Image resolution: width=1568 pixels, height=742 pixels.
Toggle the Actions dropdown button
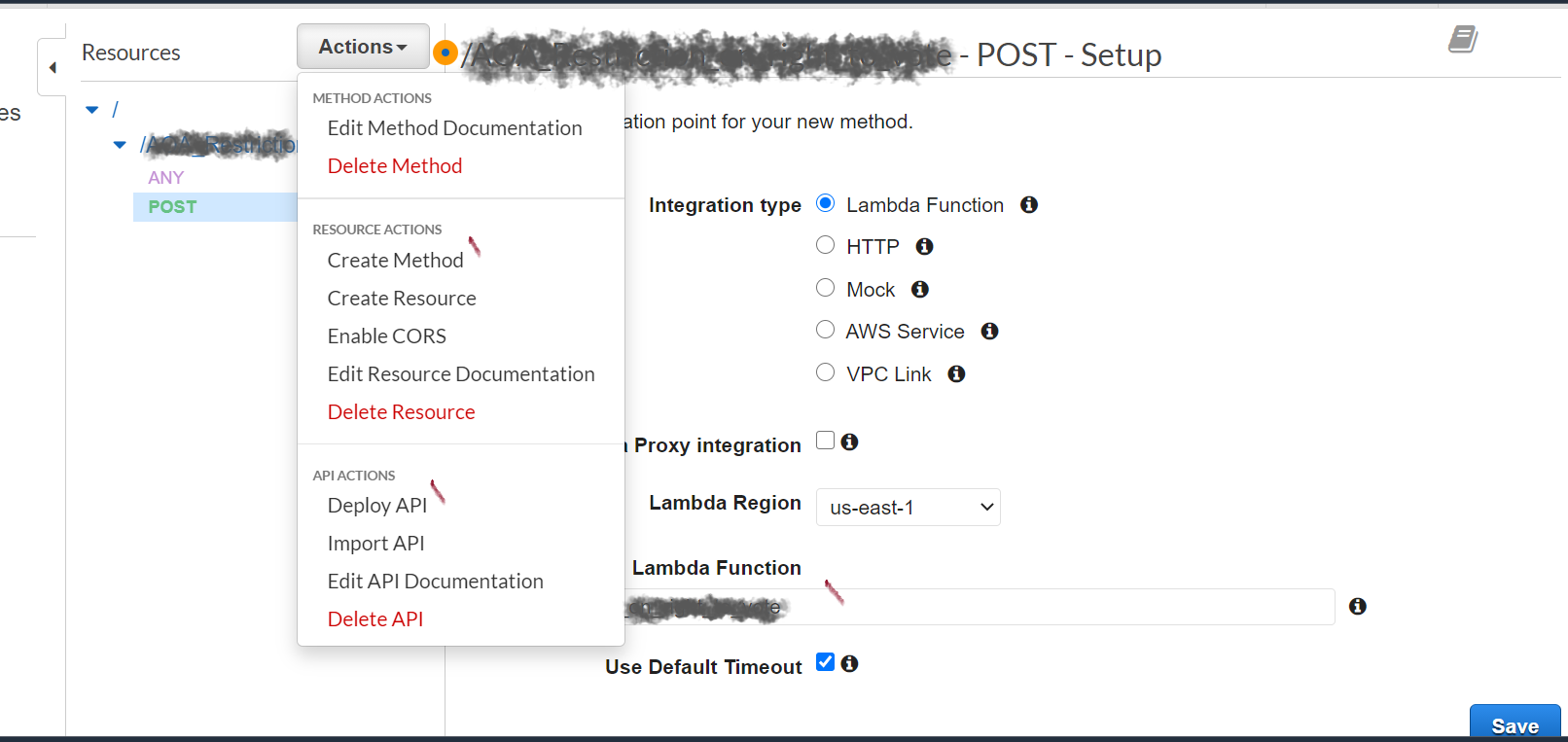click(363, 47)
